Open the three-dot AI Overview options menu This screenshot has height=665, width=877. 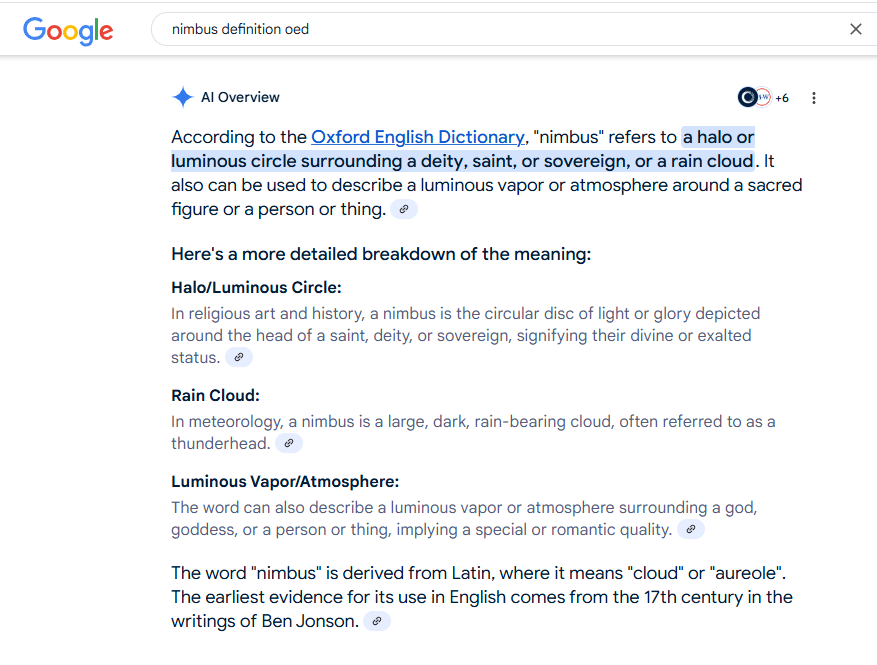[814, 98]
